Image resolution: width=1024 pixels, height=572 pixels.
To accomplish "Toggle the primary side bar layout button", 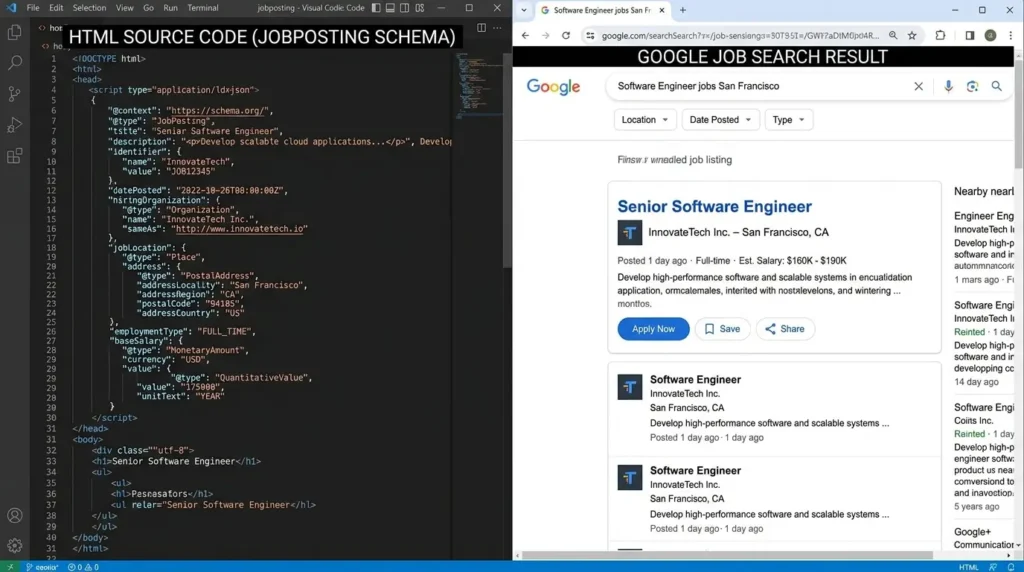I will [x=376, y=8].
